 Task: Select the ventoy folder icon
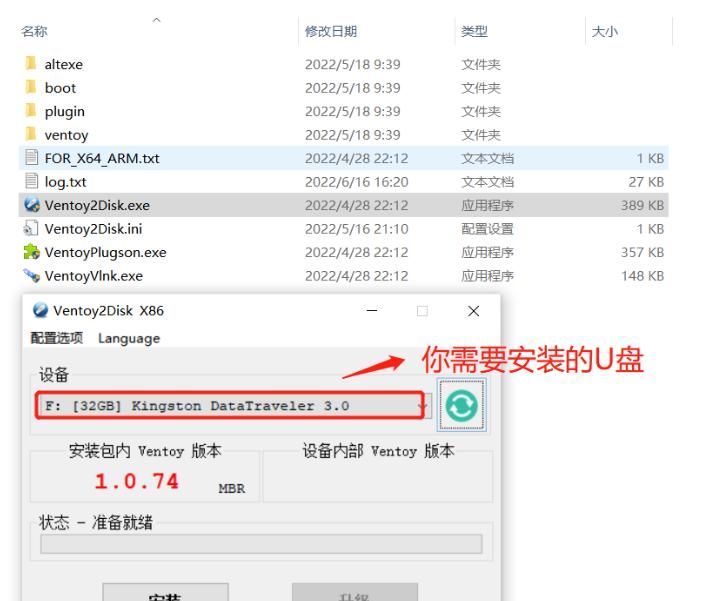coord(31,134)
